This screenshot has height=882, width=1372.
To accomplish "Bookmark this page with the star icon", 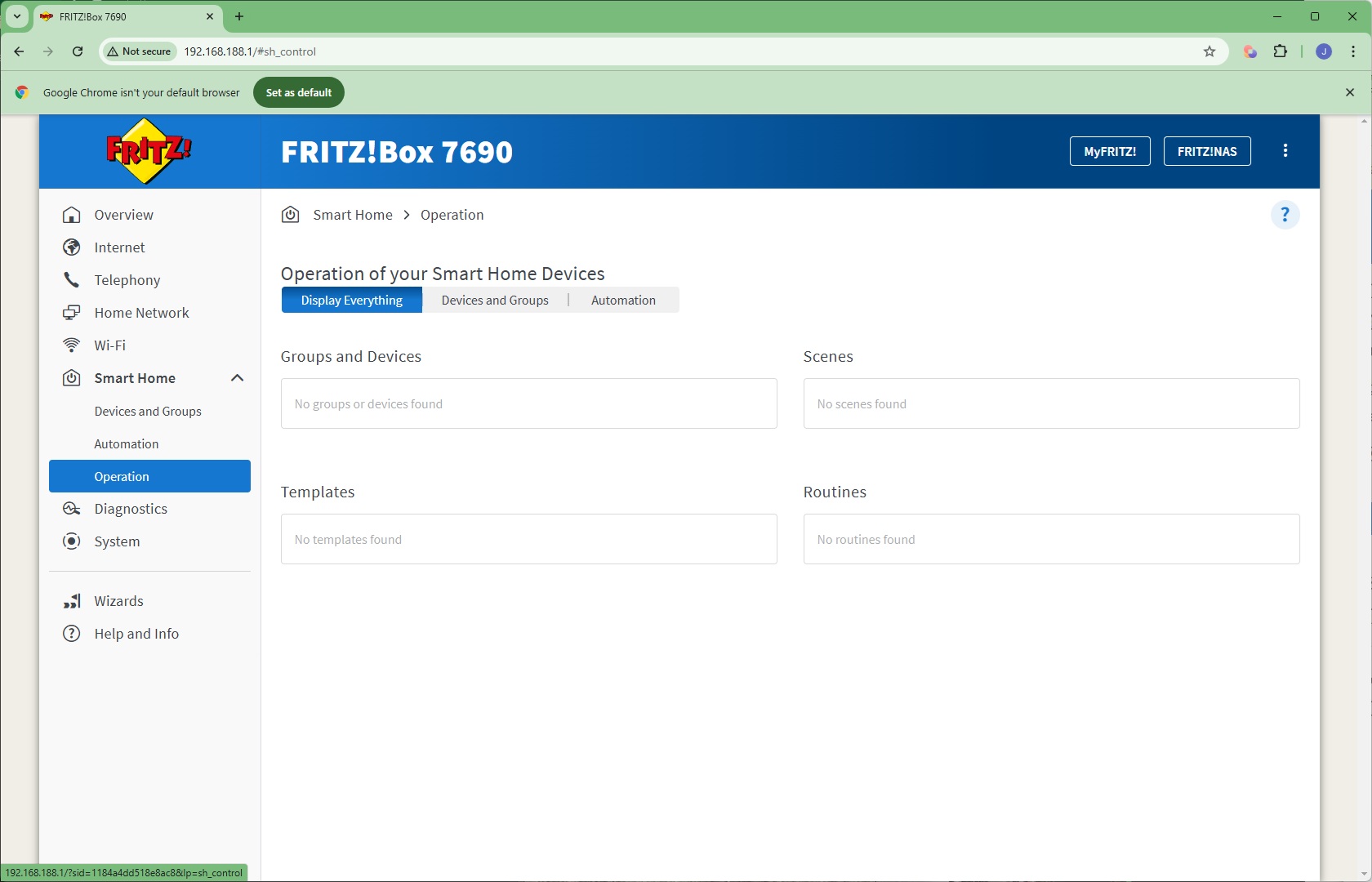I will [1209, 51].
